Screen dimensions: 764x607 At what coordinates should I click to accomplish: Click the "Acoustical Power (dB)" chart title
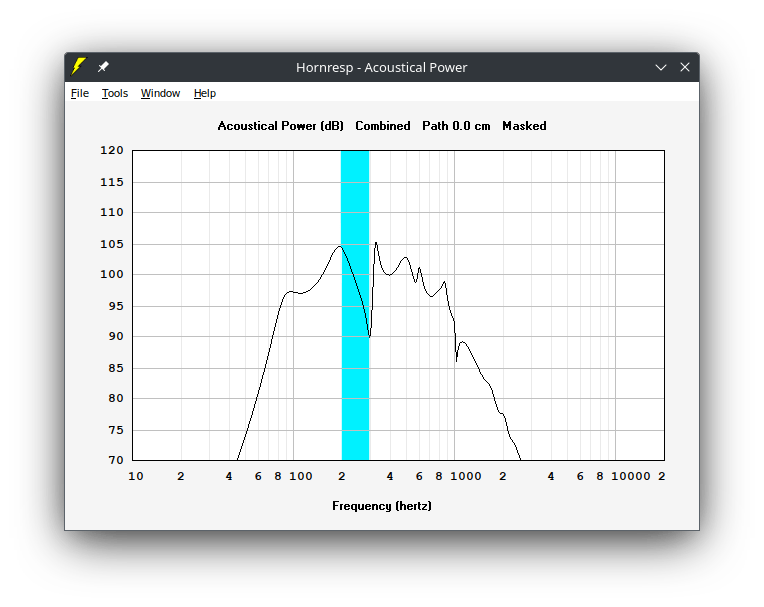tap(281, 126)
